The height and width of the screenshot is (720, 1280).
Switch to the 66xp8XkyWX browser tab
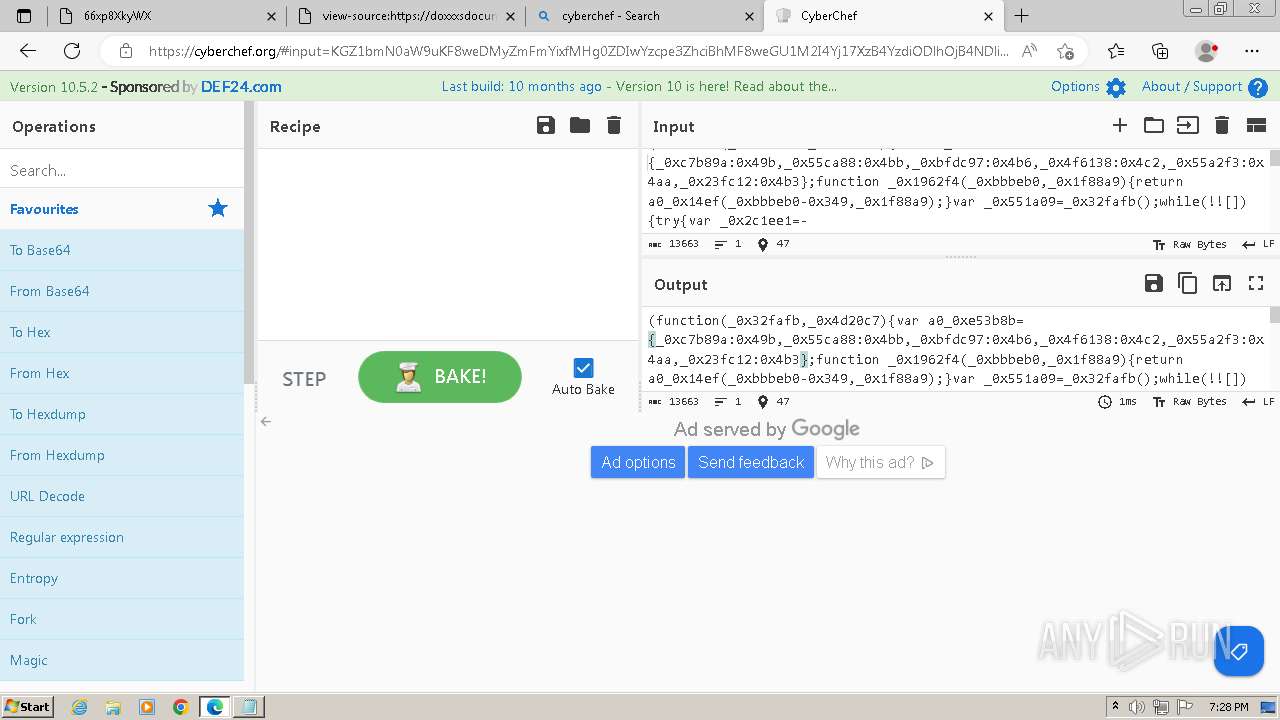[168, 16]
